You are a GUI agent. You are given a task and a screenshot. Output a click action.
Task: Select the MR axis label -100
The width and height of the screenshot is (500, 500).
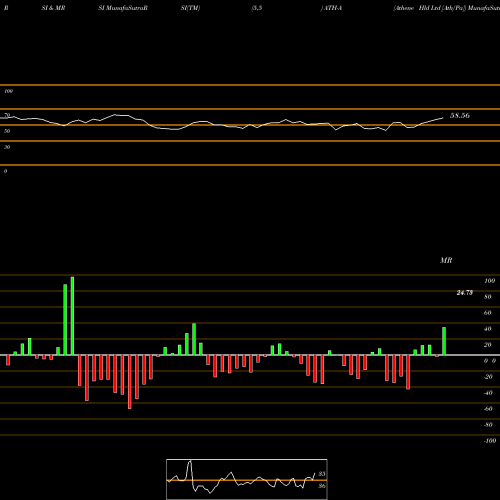[x=490, y=441]
